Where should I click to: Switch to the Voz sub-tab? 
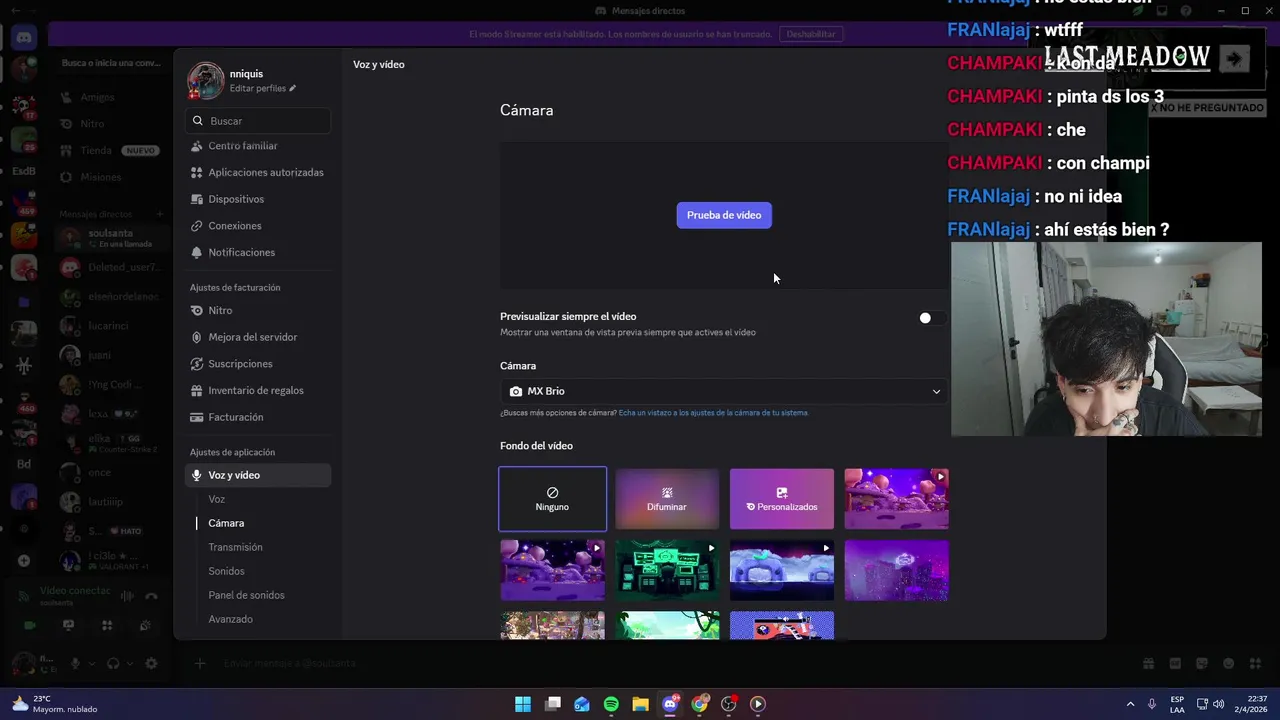click(x=216, y=499)
